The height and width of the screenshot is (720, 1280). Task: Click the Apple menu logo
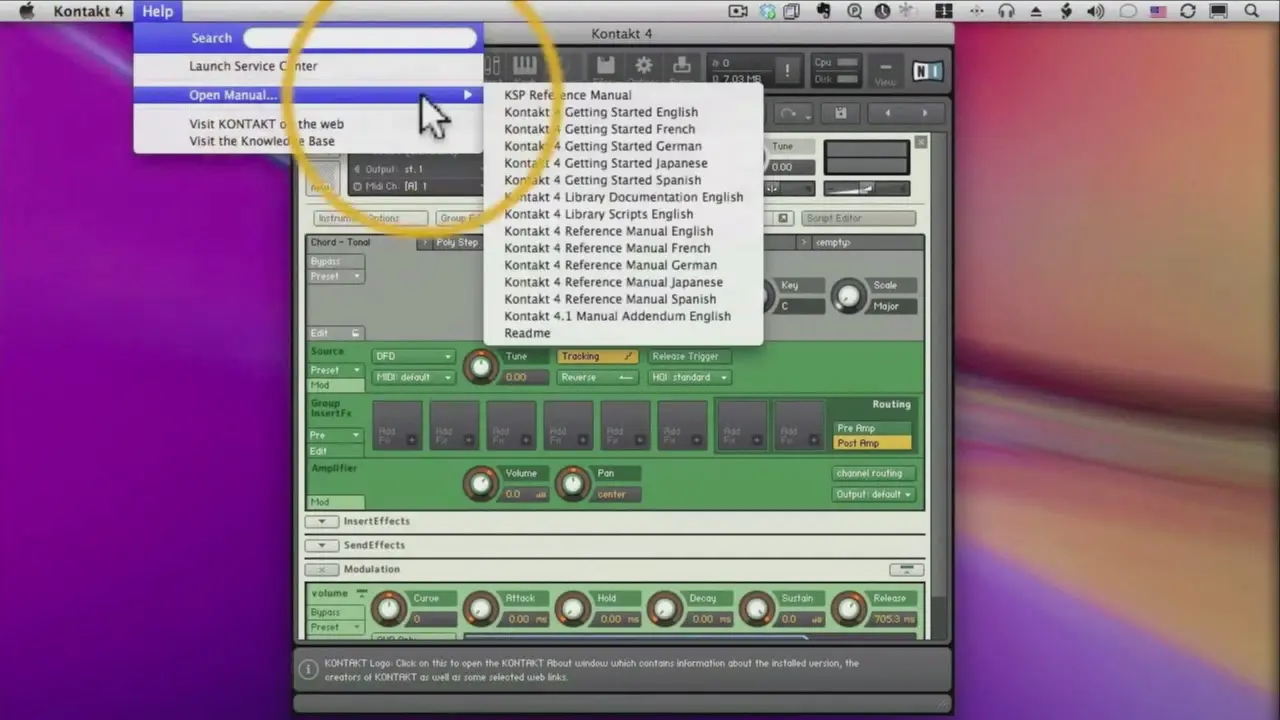coord(27,11)
